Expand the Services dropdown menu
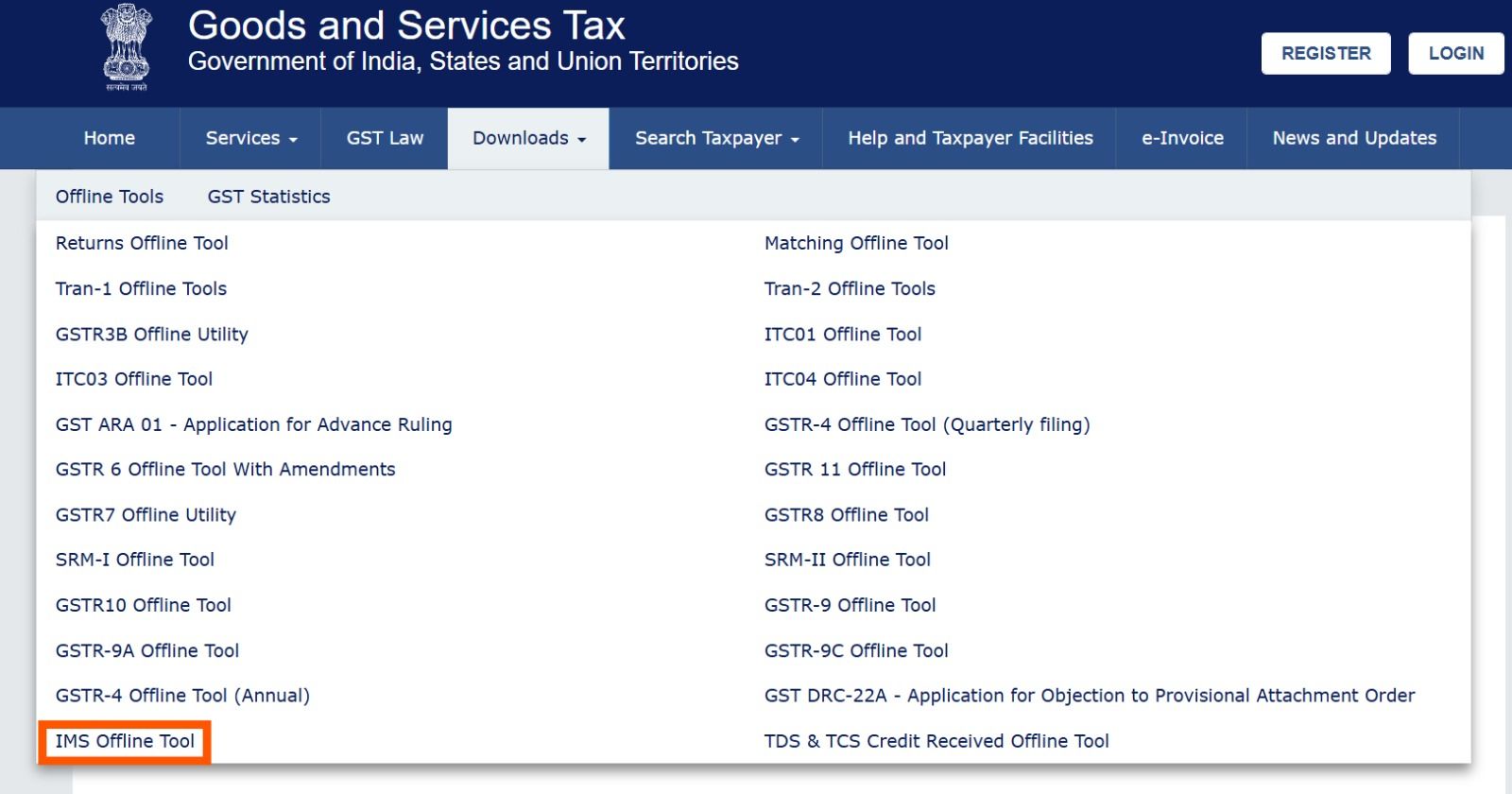This screenshot has width=1512, height=794. tap(251, 138)
